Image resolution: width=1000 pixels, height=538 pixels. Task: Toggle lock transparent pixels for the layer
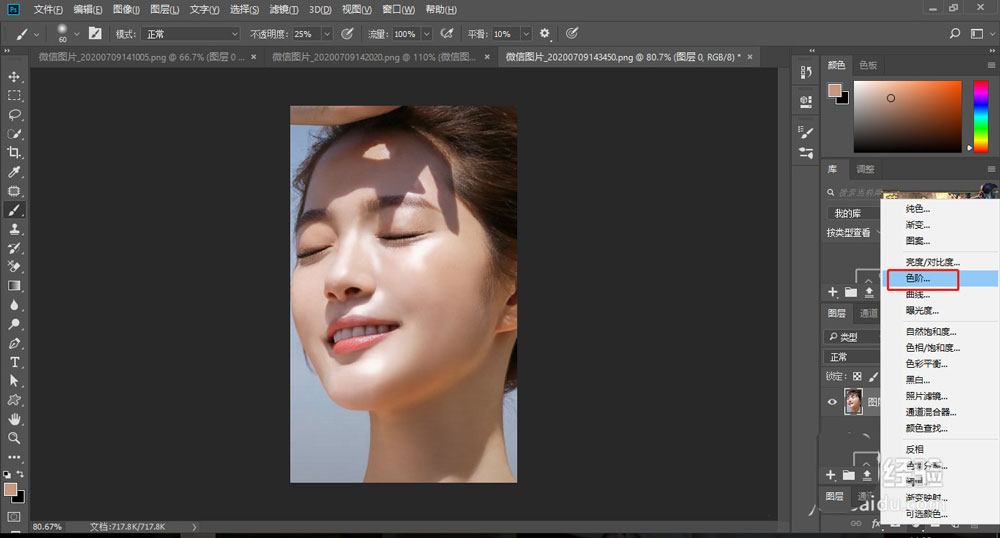click(857, 376)
